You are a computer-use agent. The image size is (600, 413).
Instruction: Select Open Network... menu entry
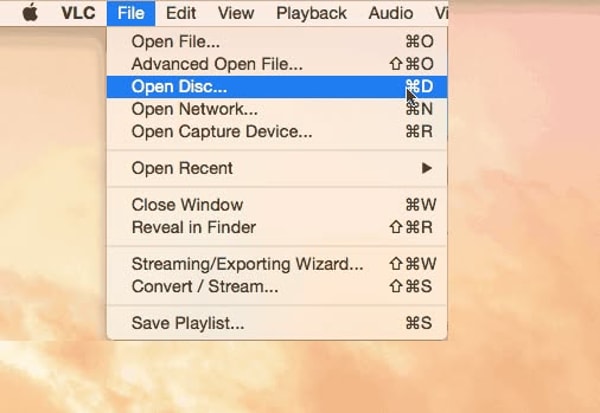[277, 109]
